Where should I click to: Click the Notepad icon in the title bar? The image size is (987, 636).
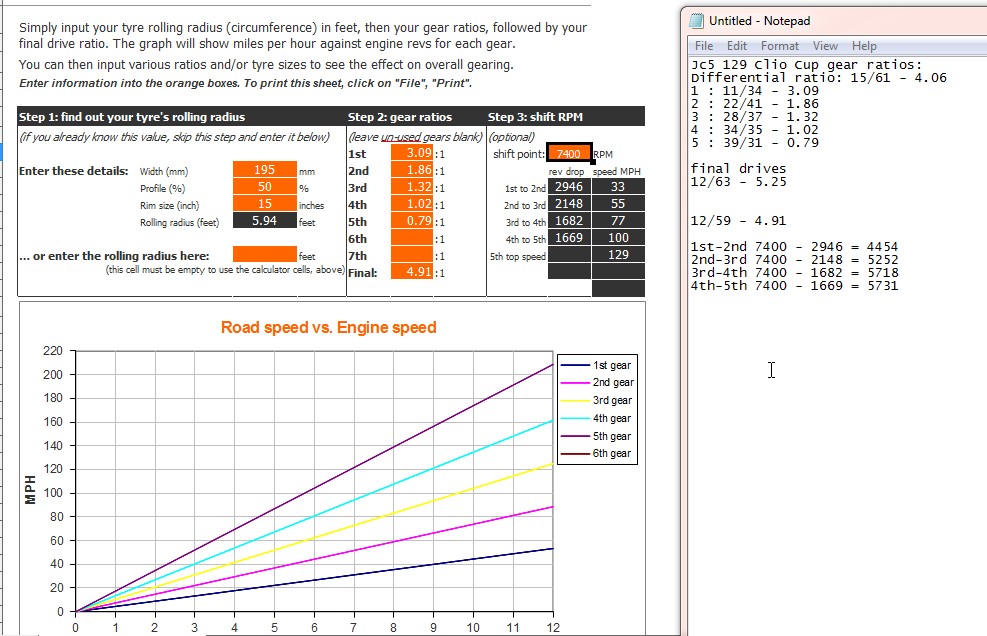click(x=698, y=21)
